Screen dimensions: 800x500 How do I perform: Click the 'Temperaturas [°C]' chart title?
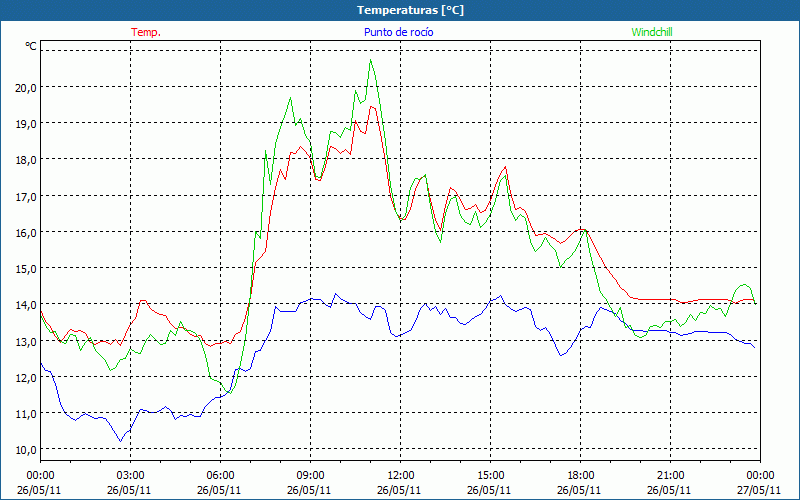pyautogui.click(x=410, y=10)
